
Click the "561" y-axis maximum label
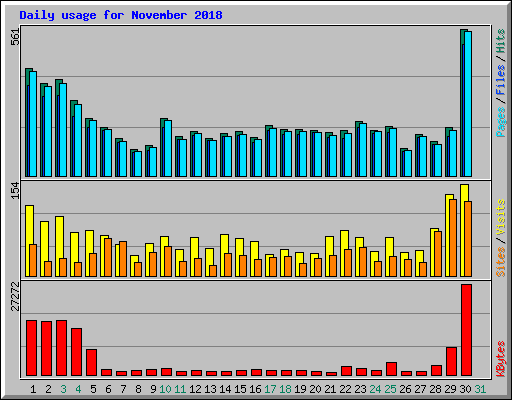pos(15,37)
